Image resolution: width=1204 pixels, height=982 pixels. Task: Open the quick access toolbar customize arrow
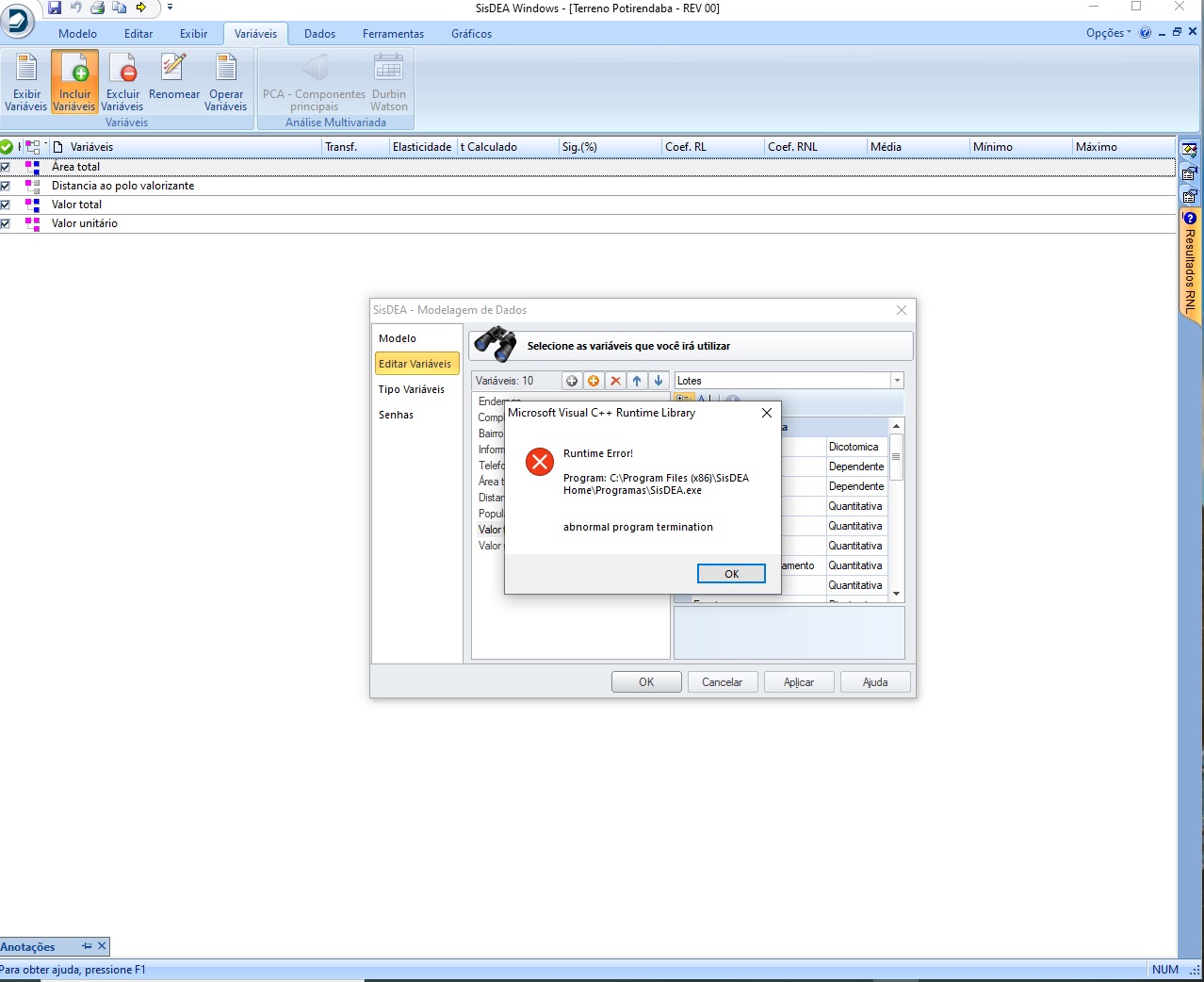click(170, 8)
